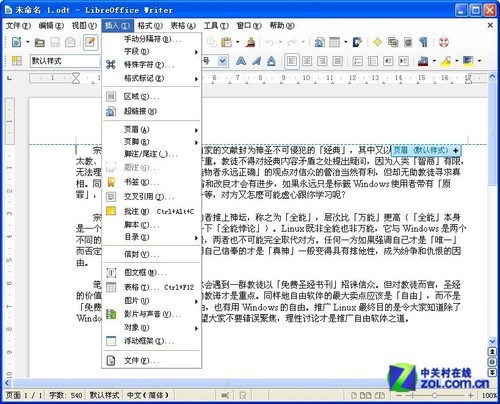Screen dimensions: 500x404
Task: Choose 浮动框架 menu entry
Action: (152, 341)
